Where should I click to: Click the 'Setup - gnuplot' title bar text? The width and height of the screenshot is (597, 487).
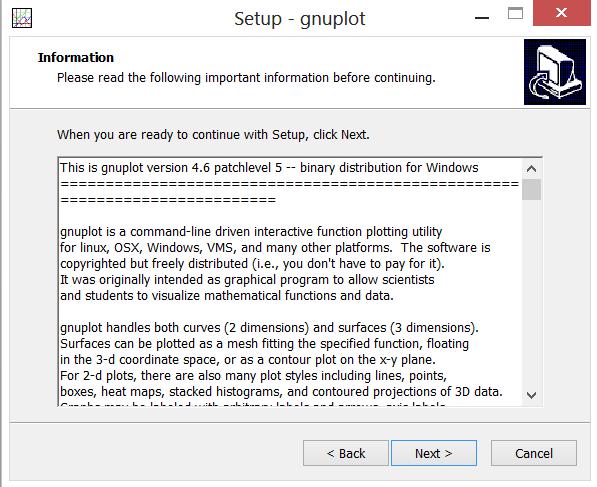(x=300, y=19)
